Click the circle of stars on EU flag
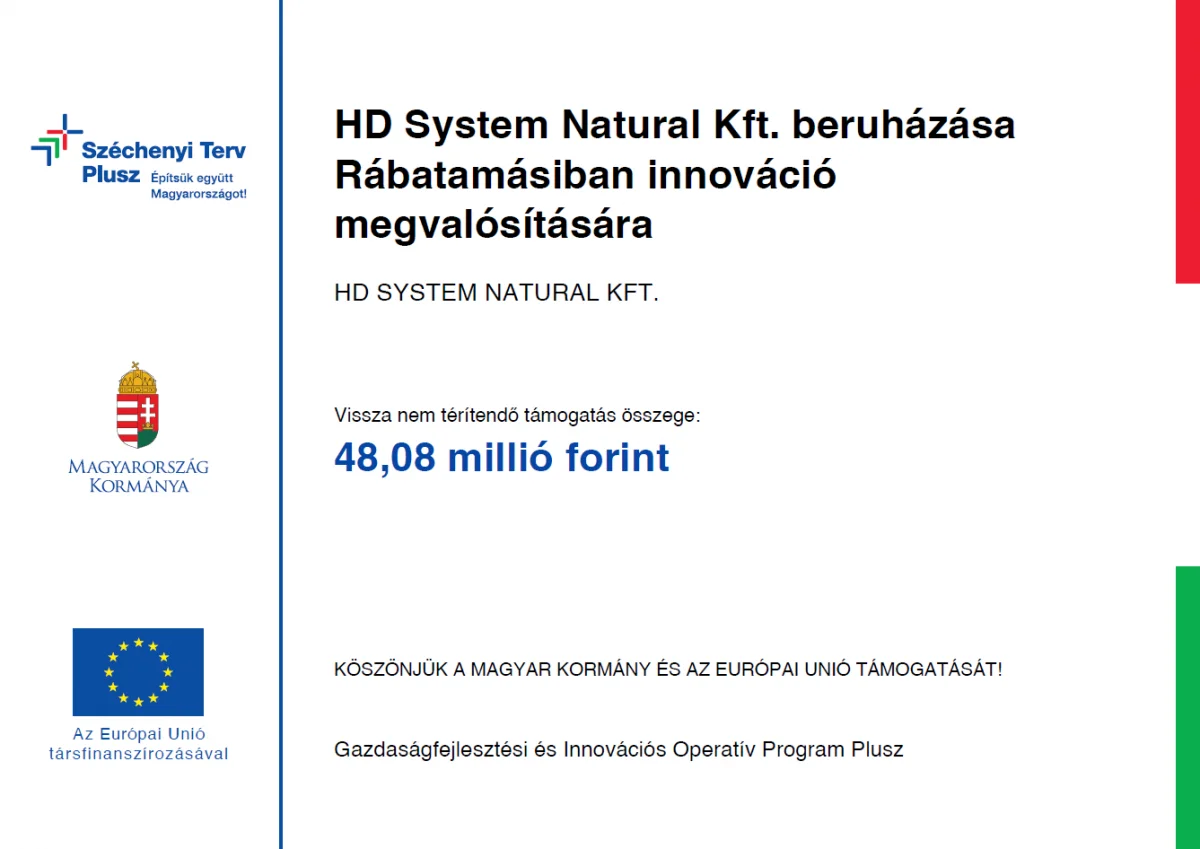1200x849 pixels. [138, 672]
